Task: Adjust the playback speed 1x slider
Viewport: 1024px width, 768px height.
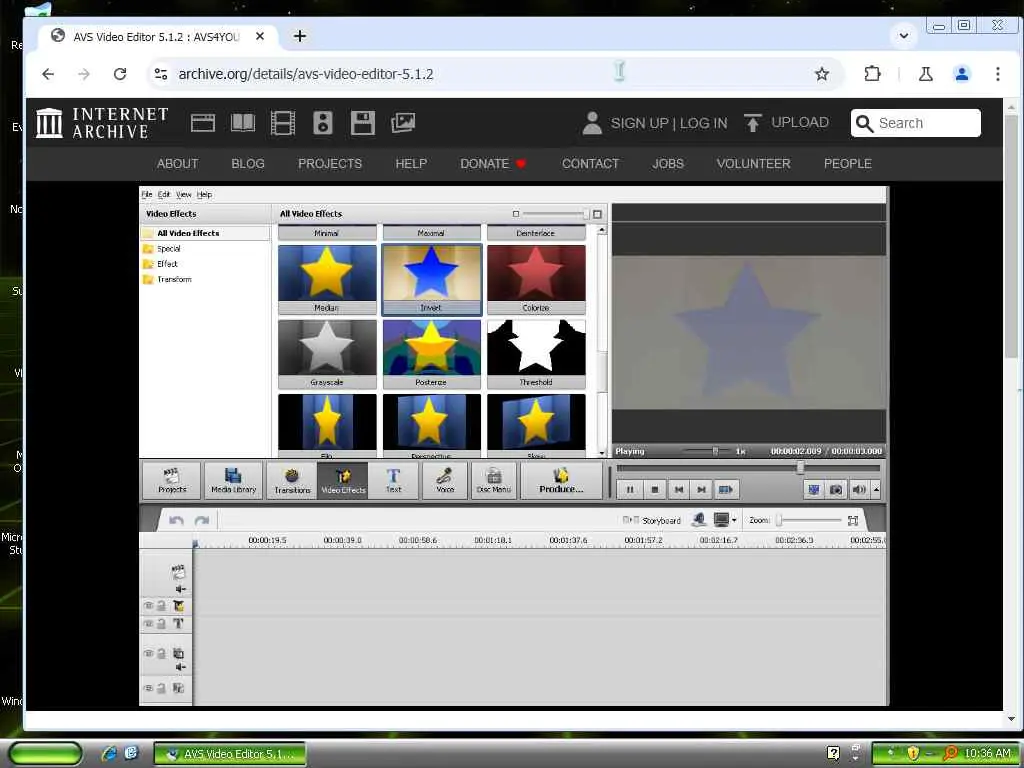Action: 707,451
